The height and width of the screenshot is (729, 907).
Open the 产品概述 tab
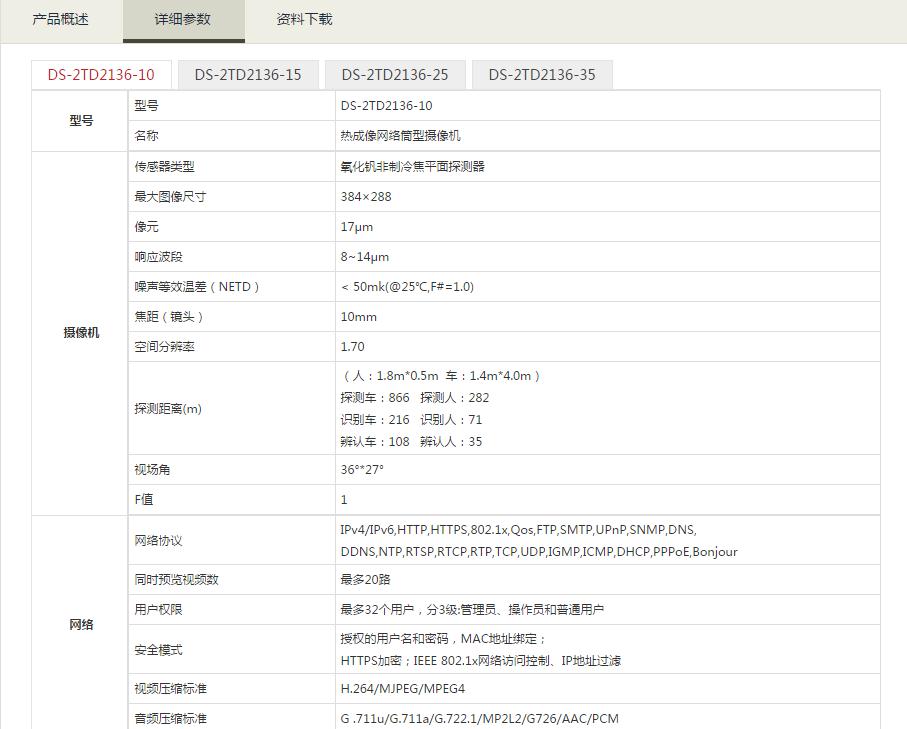(61, 19)
